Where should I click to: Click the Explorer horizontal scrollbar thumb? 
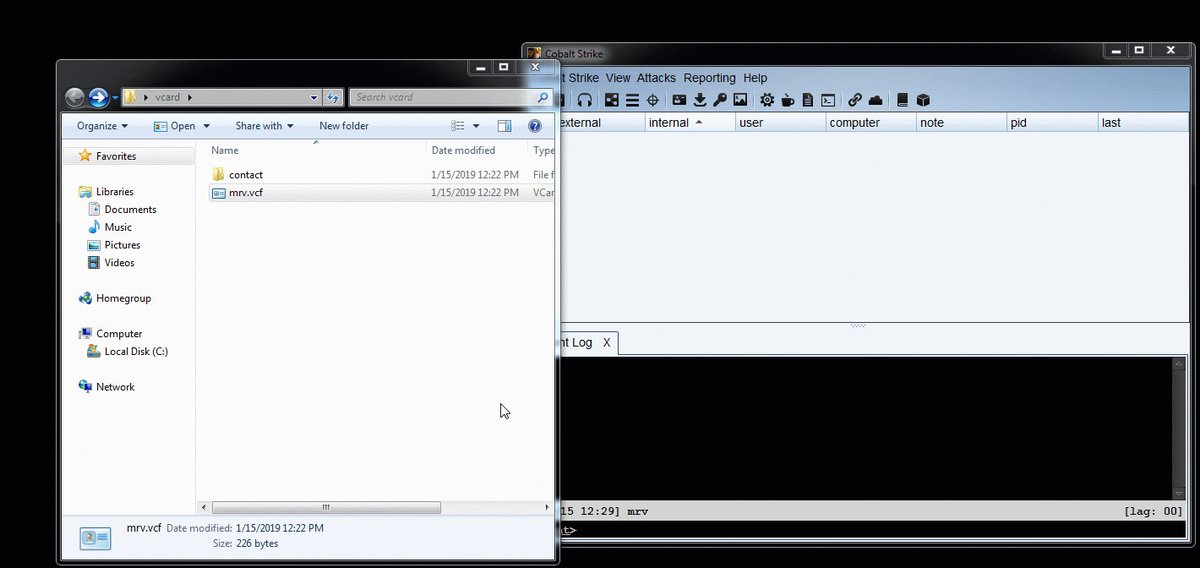[326, 508]
